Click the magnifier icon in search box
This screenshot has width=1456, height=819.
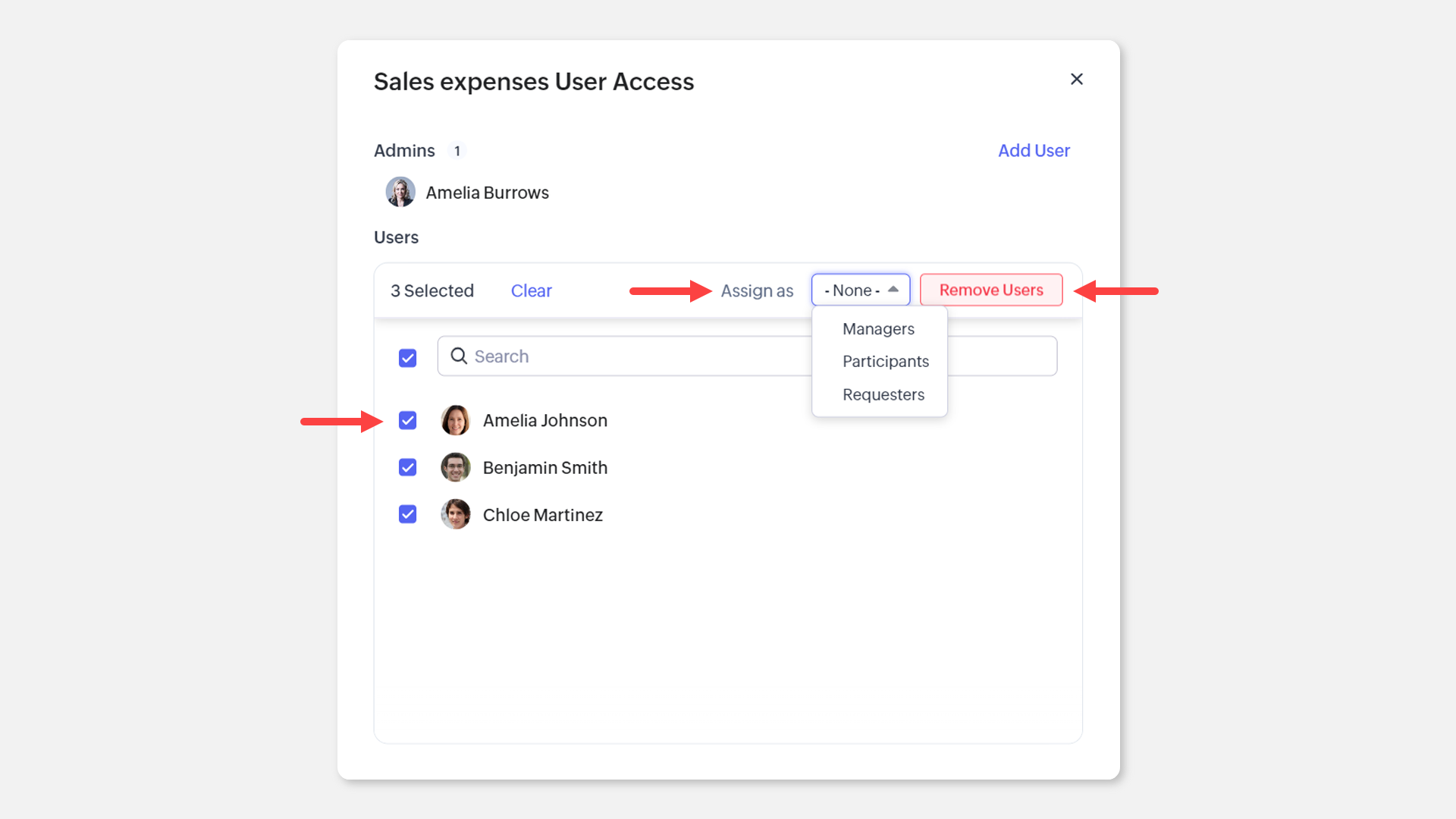pyautogui.click(x=459, y=356)
